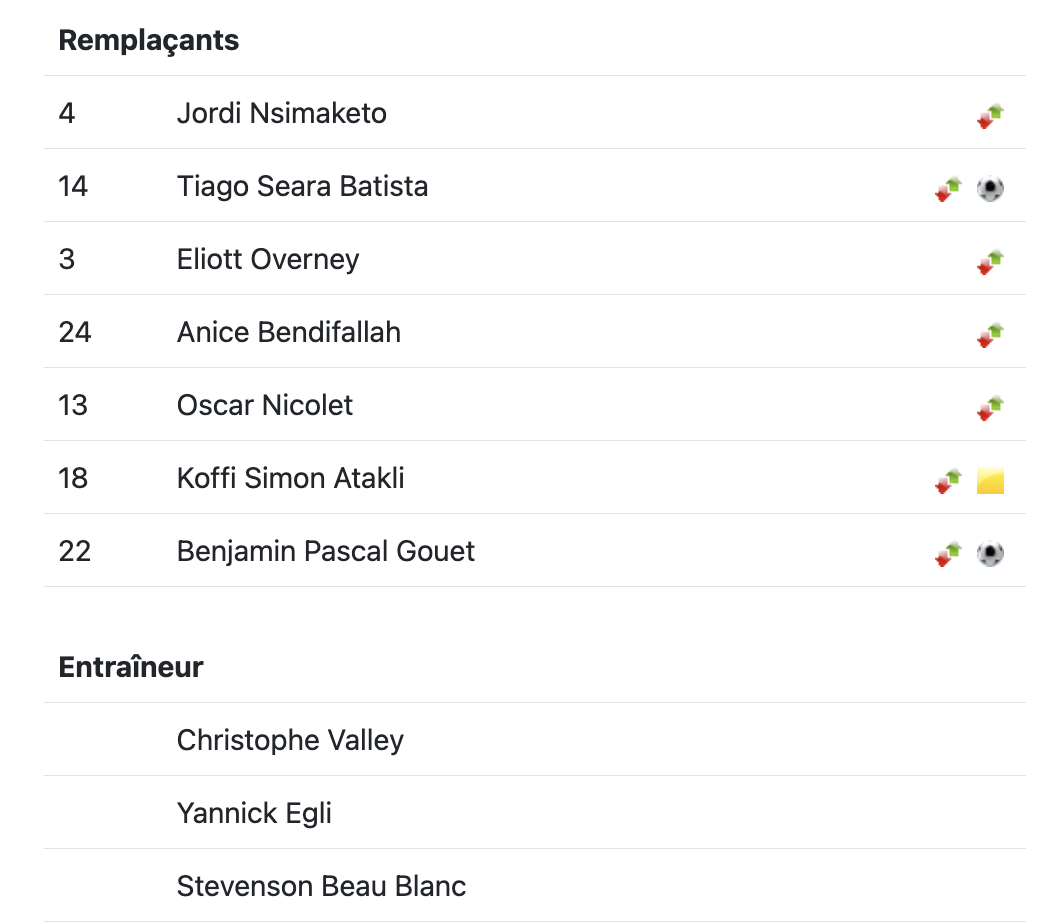Click goal ball icon for Tiago Seara Batista
This screenshot has width=1038, height=924.
[990, 188]
